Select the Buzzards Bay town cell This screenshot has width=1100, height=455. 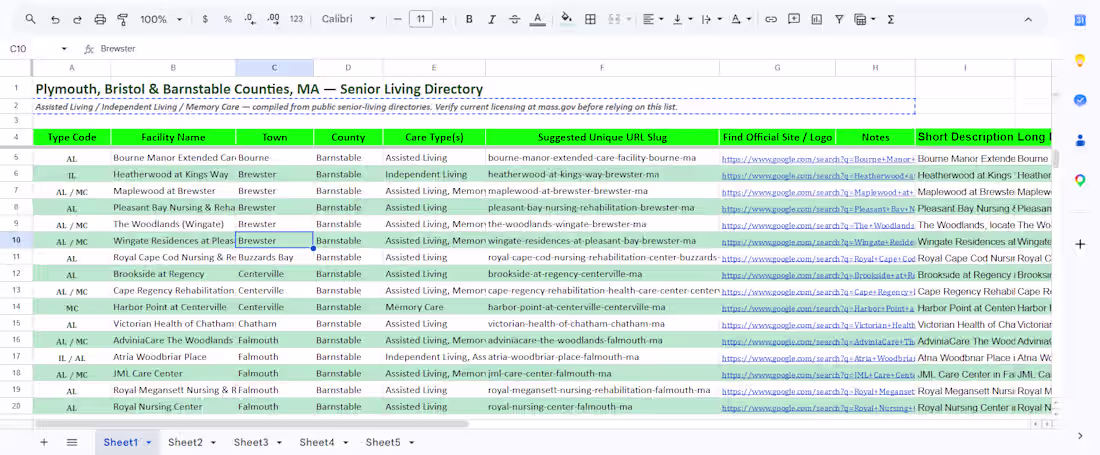coord(274,257)
